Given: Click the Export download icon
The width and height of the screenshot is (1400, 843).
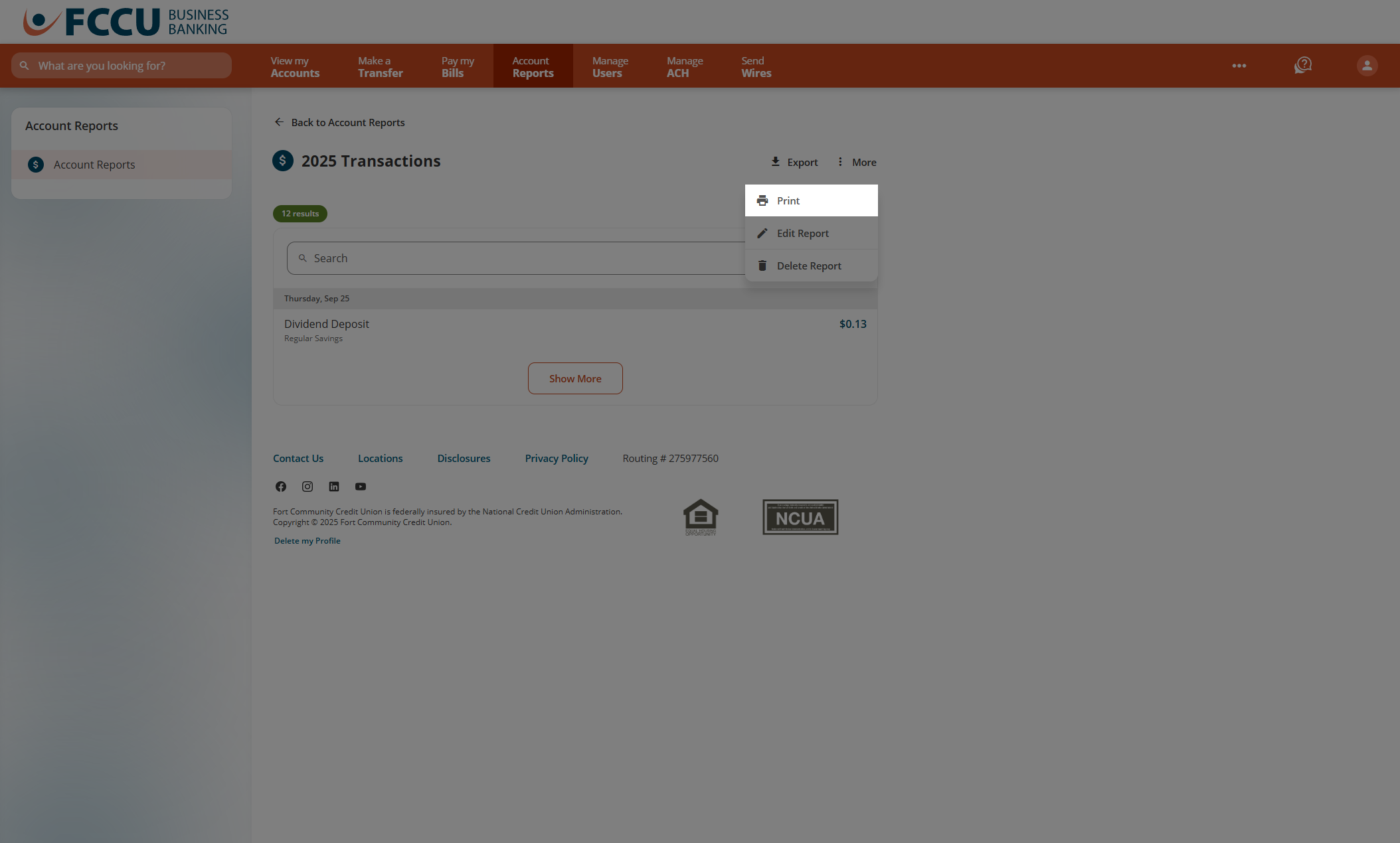Looking at the screenshot, I should [x=775, y=161].
